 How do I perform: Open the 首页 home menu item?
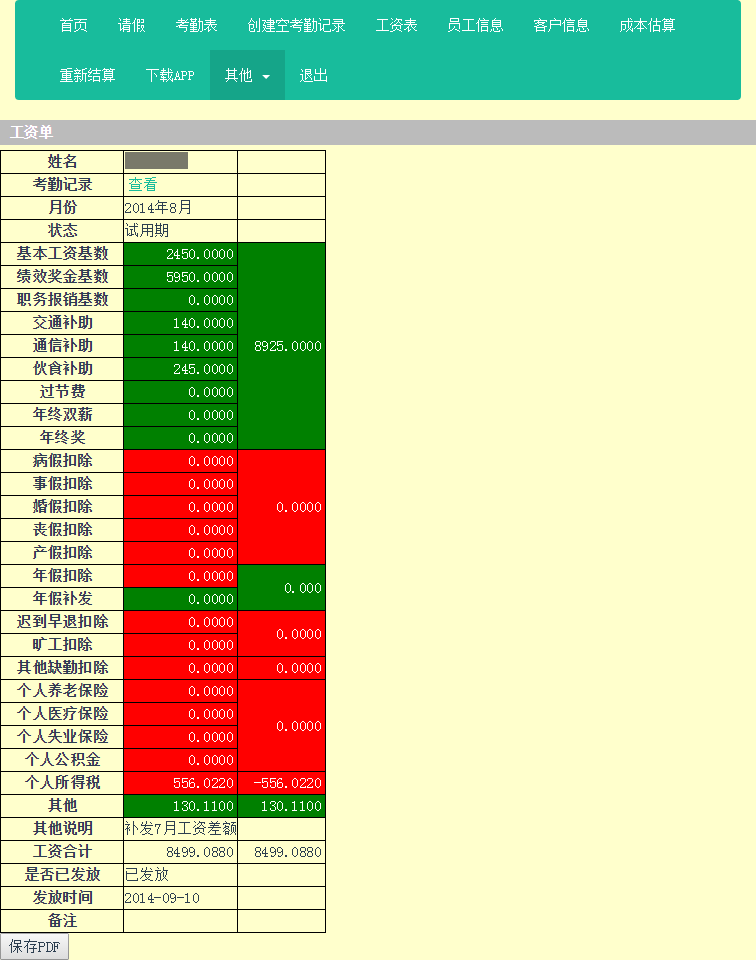pyautogui.click(x=73, y=25)
